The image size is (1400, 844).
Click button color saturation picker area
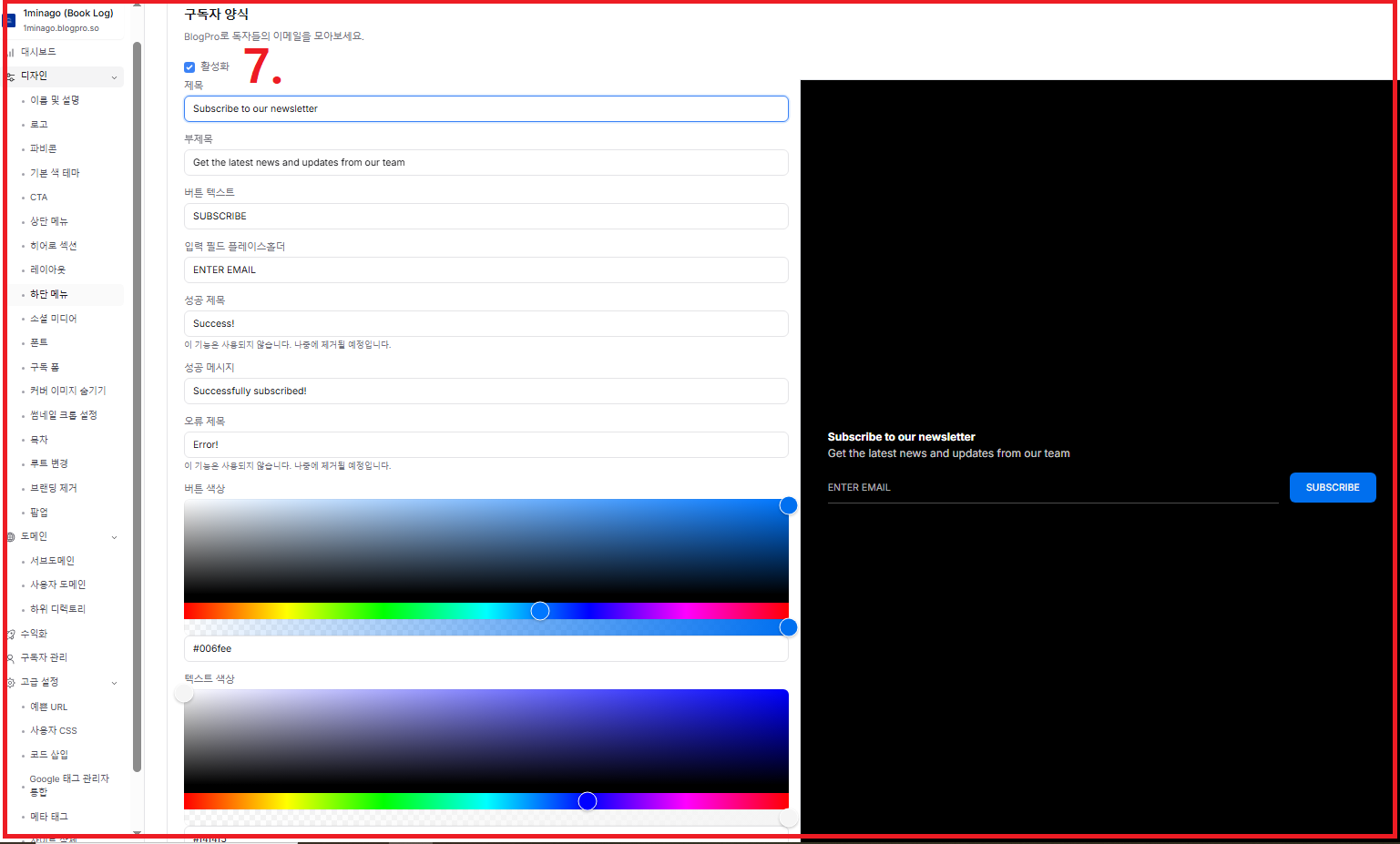pyautogui.click(x=486, y=551)
